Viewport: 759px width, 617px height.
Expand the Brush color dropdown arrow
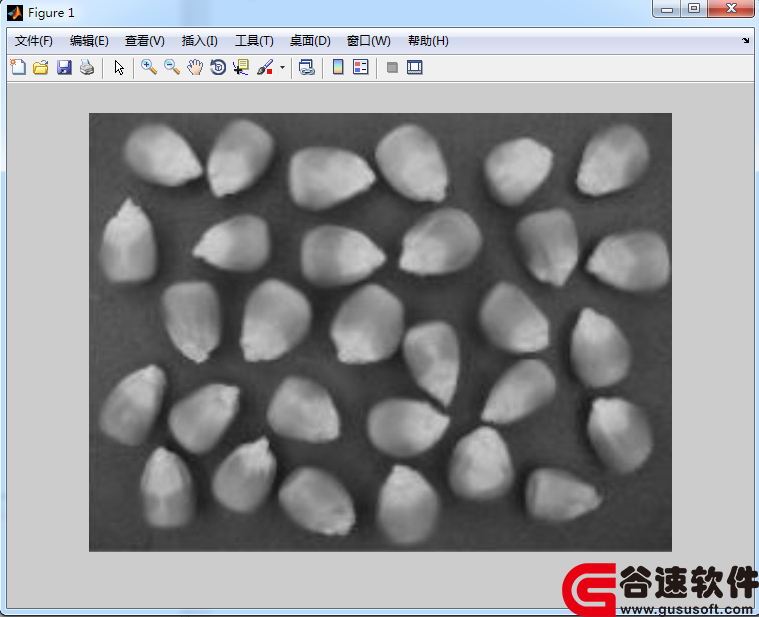(x=282, y=67)
